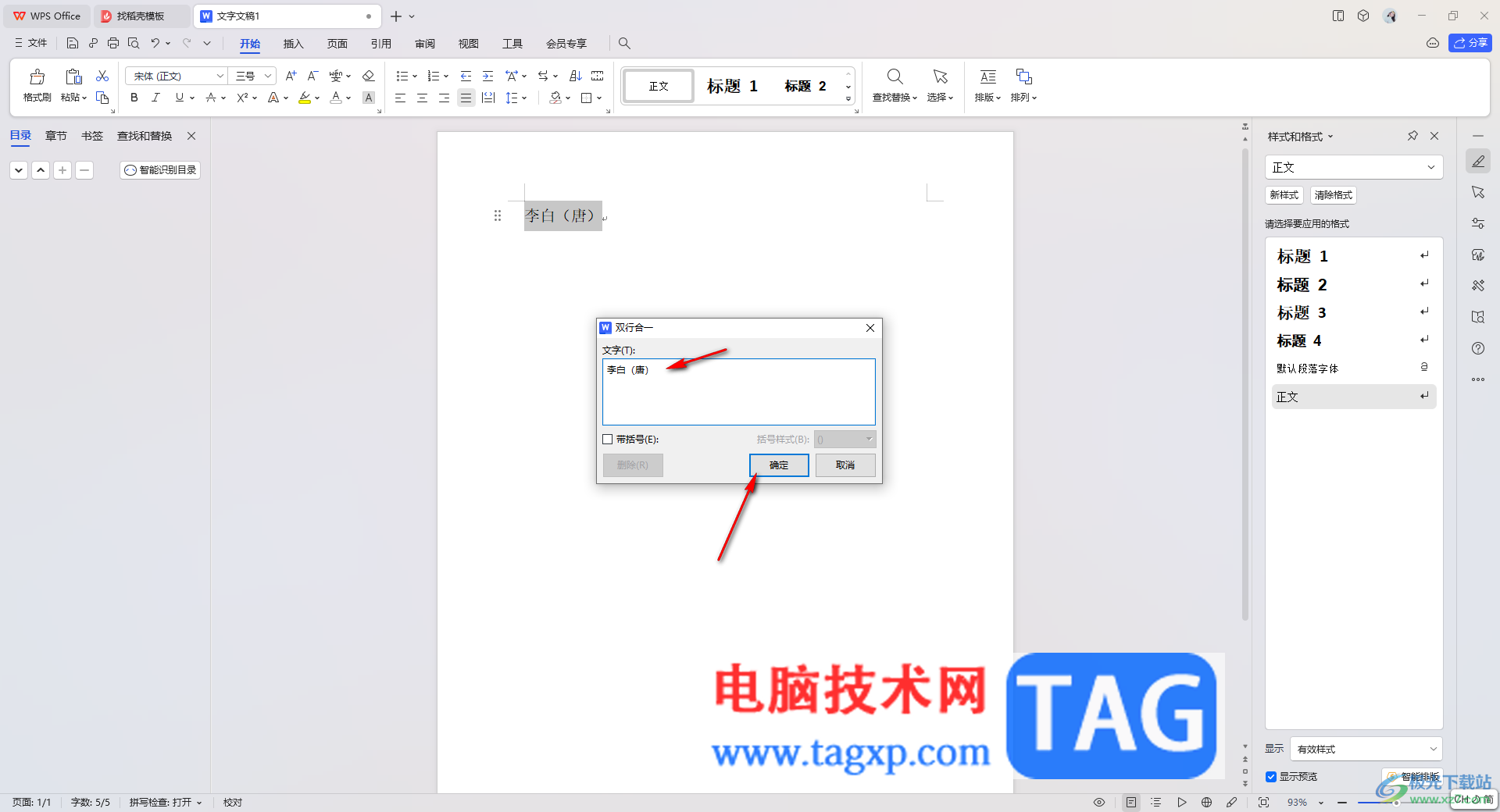Click the text input field in dialog
Viewport: 1500px width, 812px height.
739,392
